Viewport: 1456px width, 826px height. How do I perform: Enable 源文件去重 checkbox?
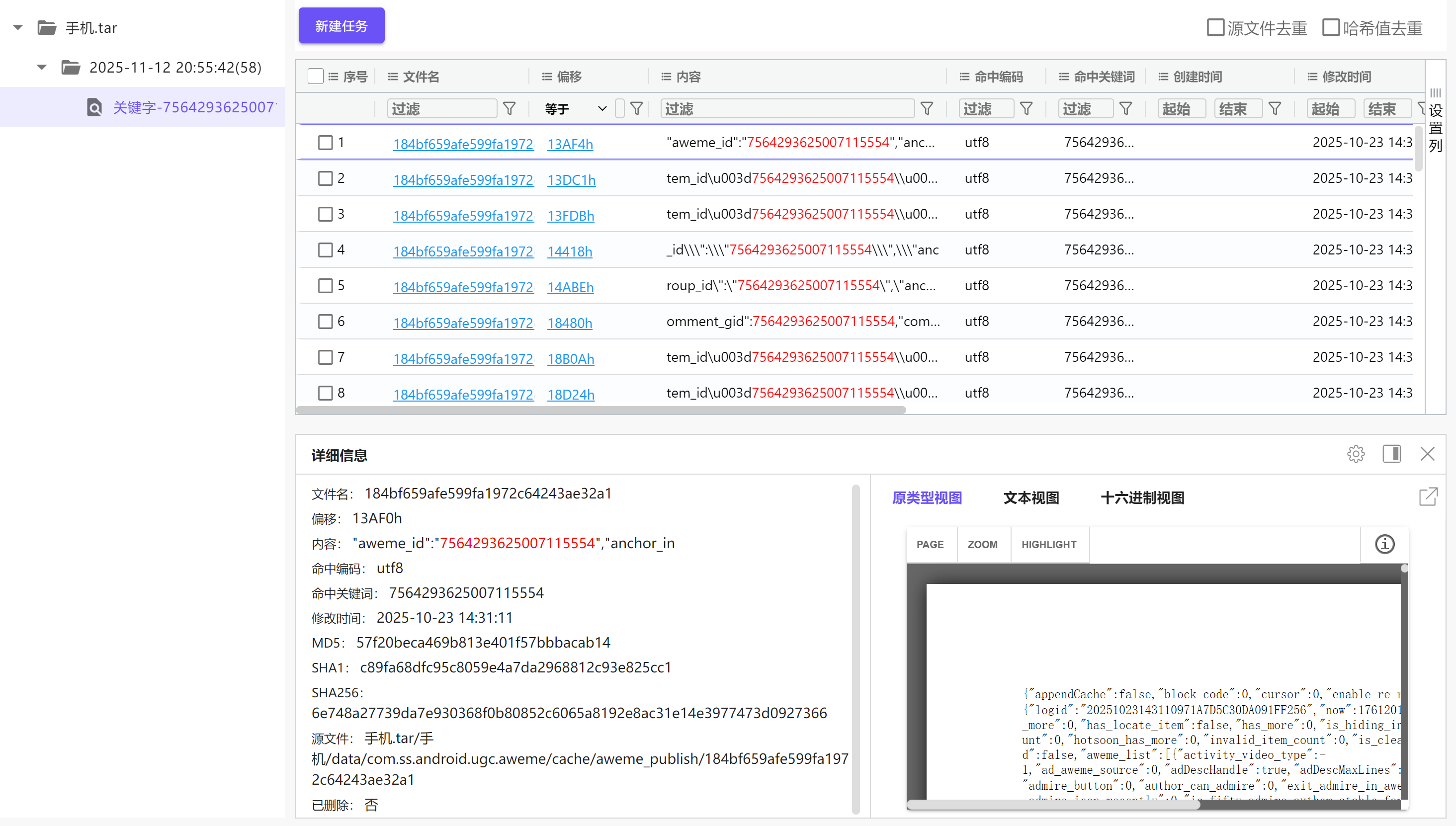click(x=1215, y=27)
